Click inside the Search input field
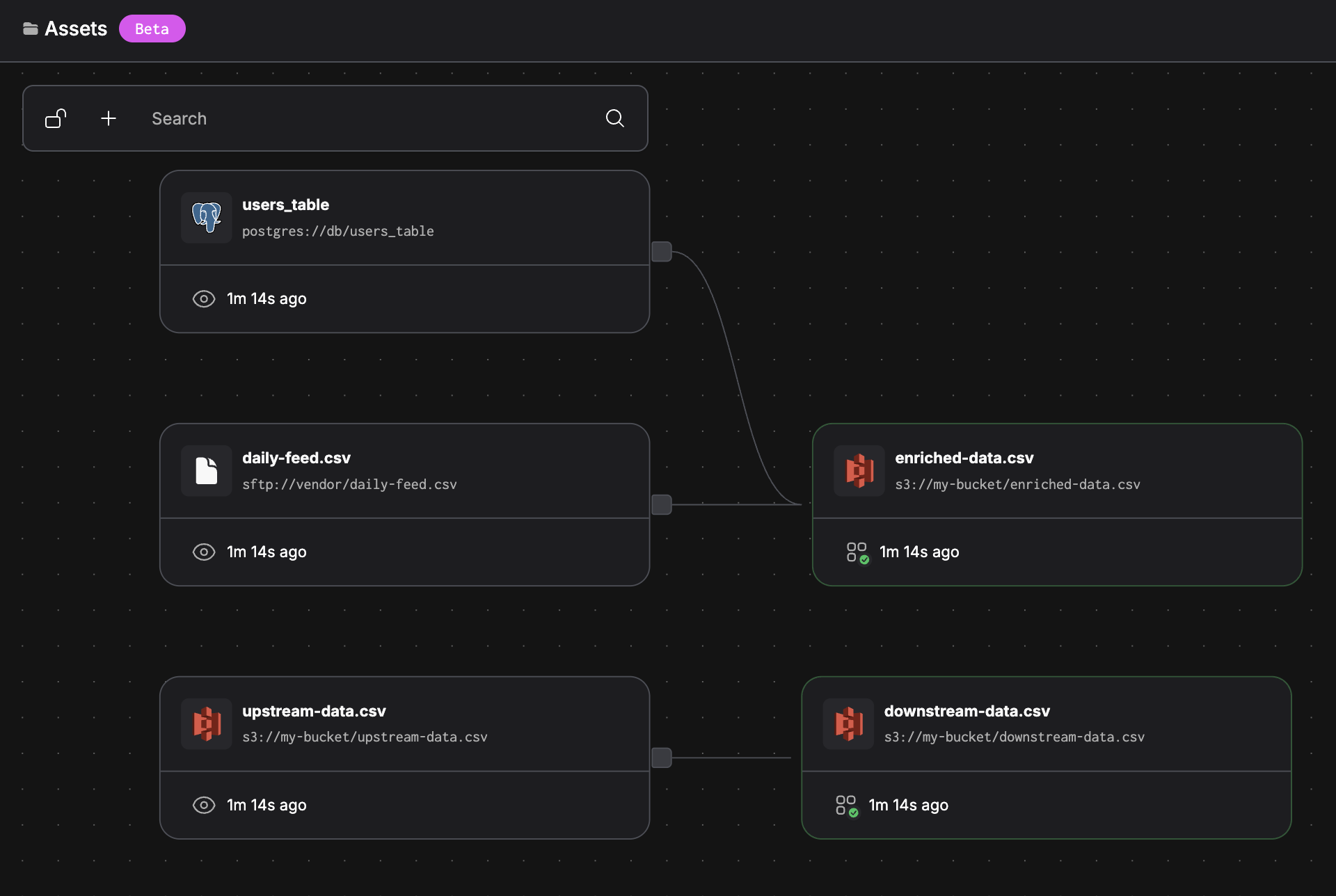This screenshot has width=1336, height=896. [348, 118]
